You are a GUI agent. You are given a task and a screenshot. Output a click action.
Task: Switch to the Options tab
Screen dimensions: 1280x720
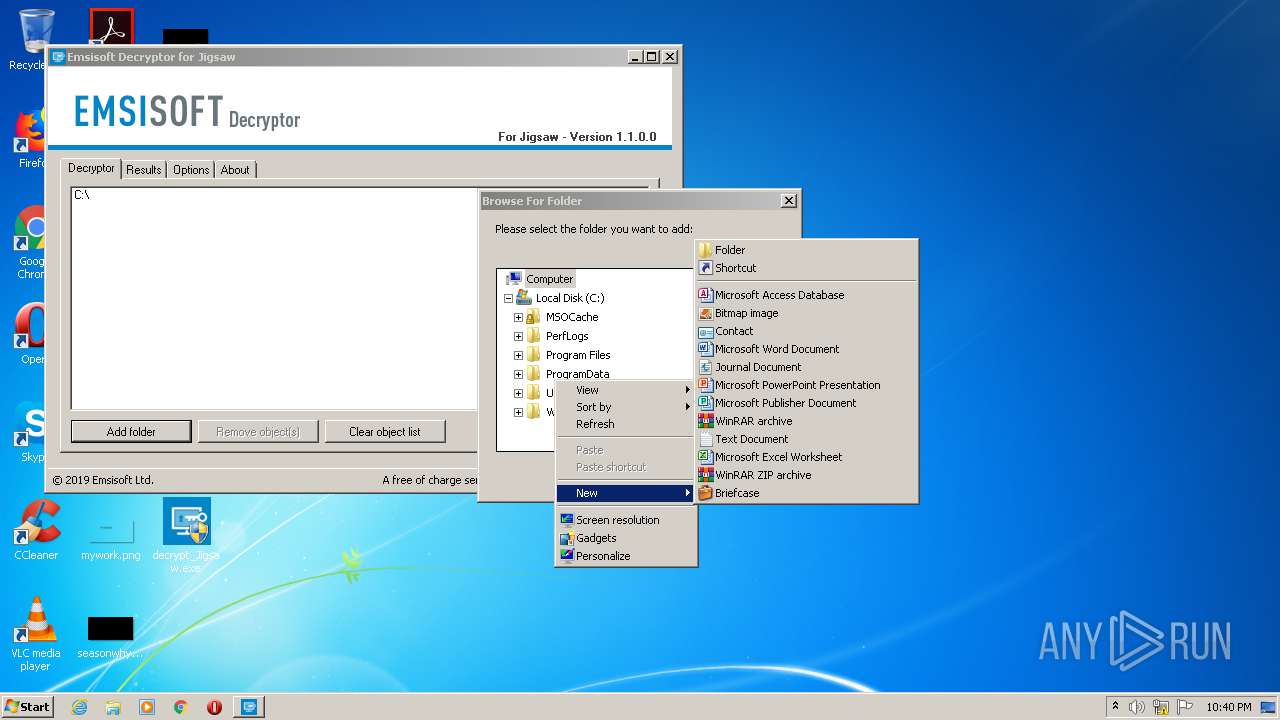191,170
